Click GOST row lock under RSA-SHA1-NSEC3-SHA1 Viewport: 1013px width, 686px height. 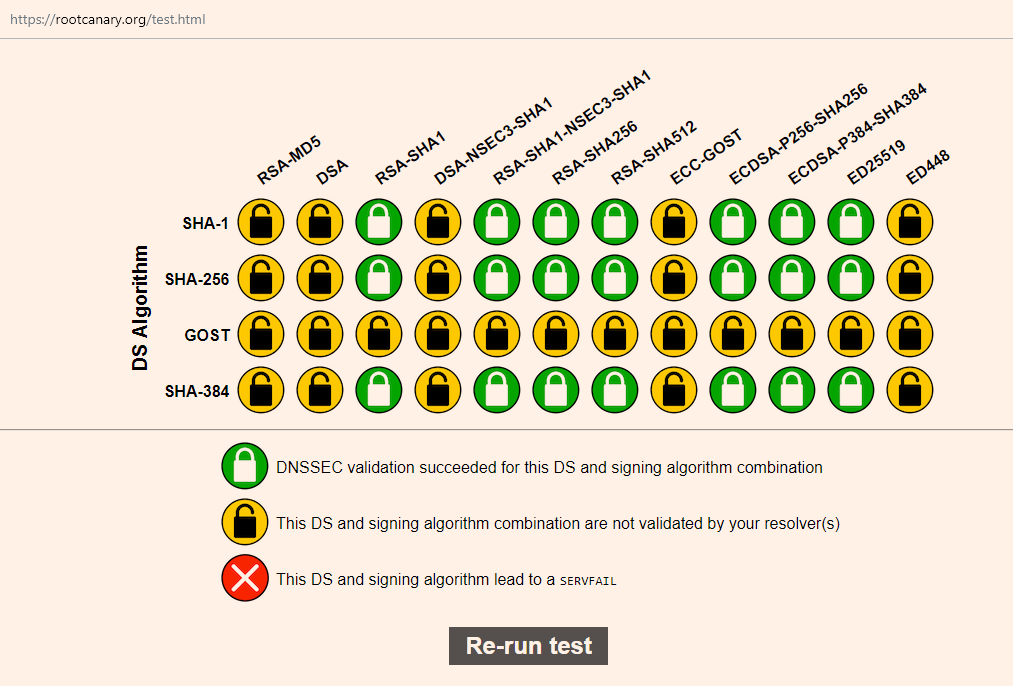coord(497,334)
